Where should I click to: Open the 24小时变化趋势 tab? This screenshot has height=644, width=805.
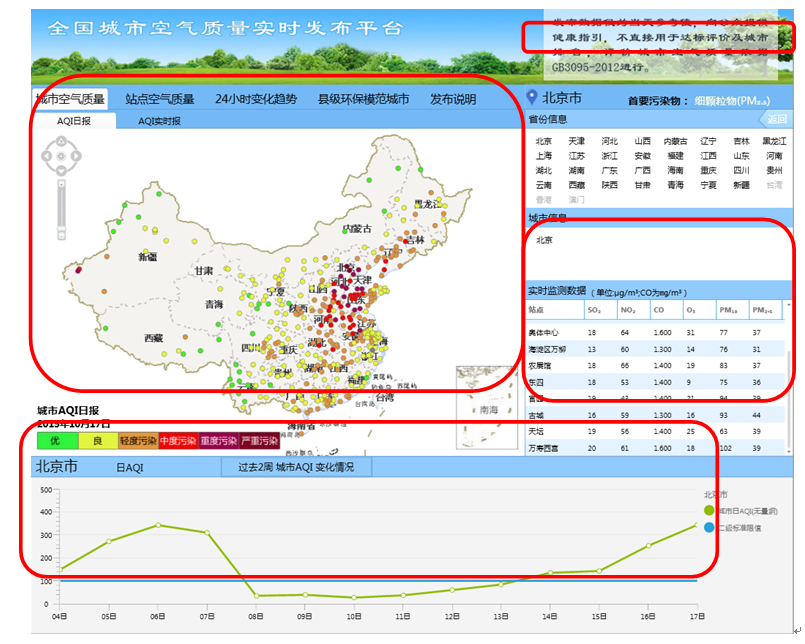256,99
